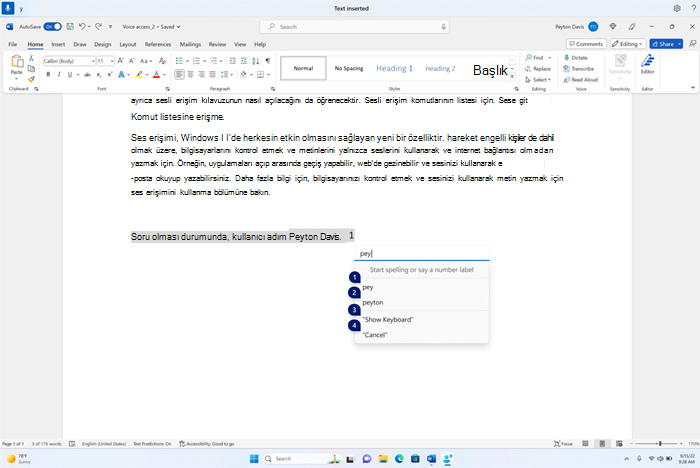Expand the Styles gallery

512,77
